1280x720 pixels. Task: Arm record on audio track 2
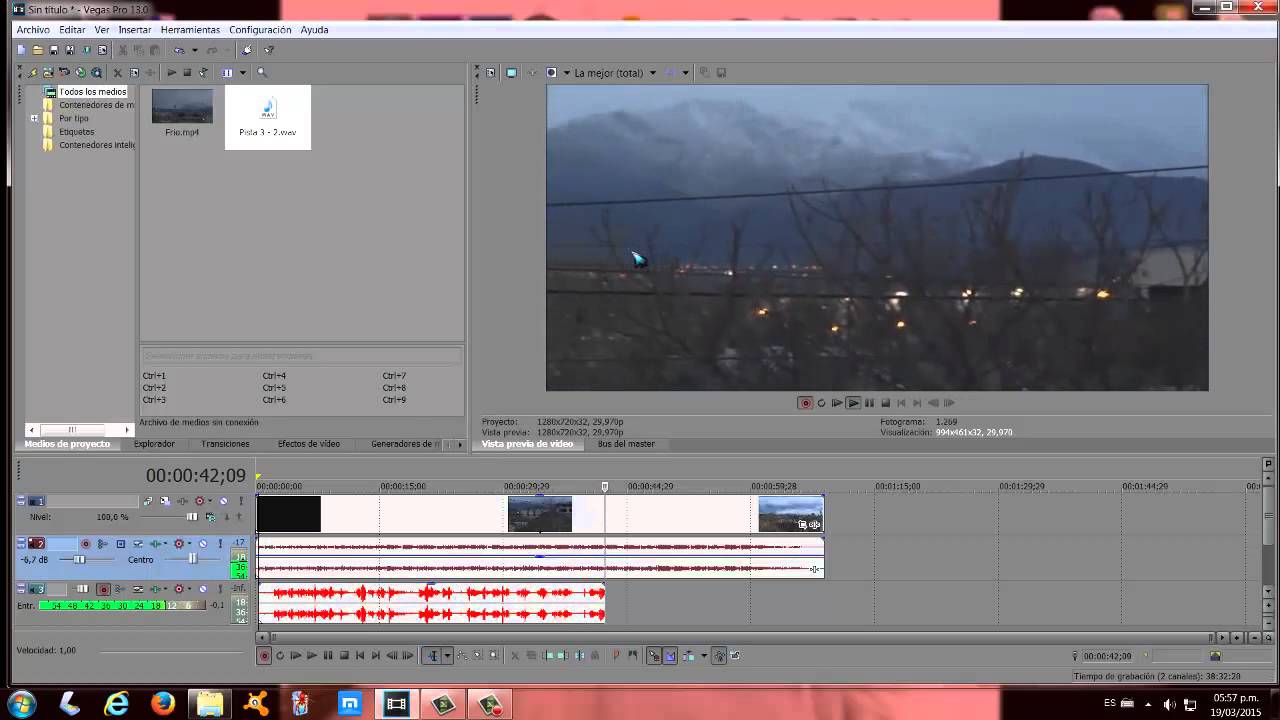pyautogui.click(x=85, y=544)
